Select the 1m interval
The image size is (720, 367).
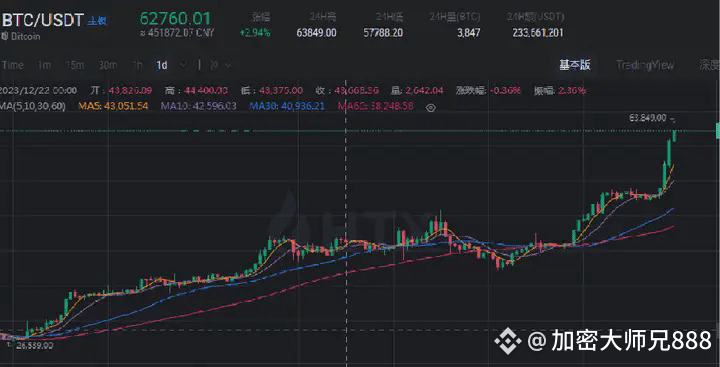click(44, 65)
